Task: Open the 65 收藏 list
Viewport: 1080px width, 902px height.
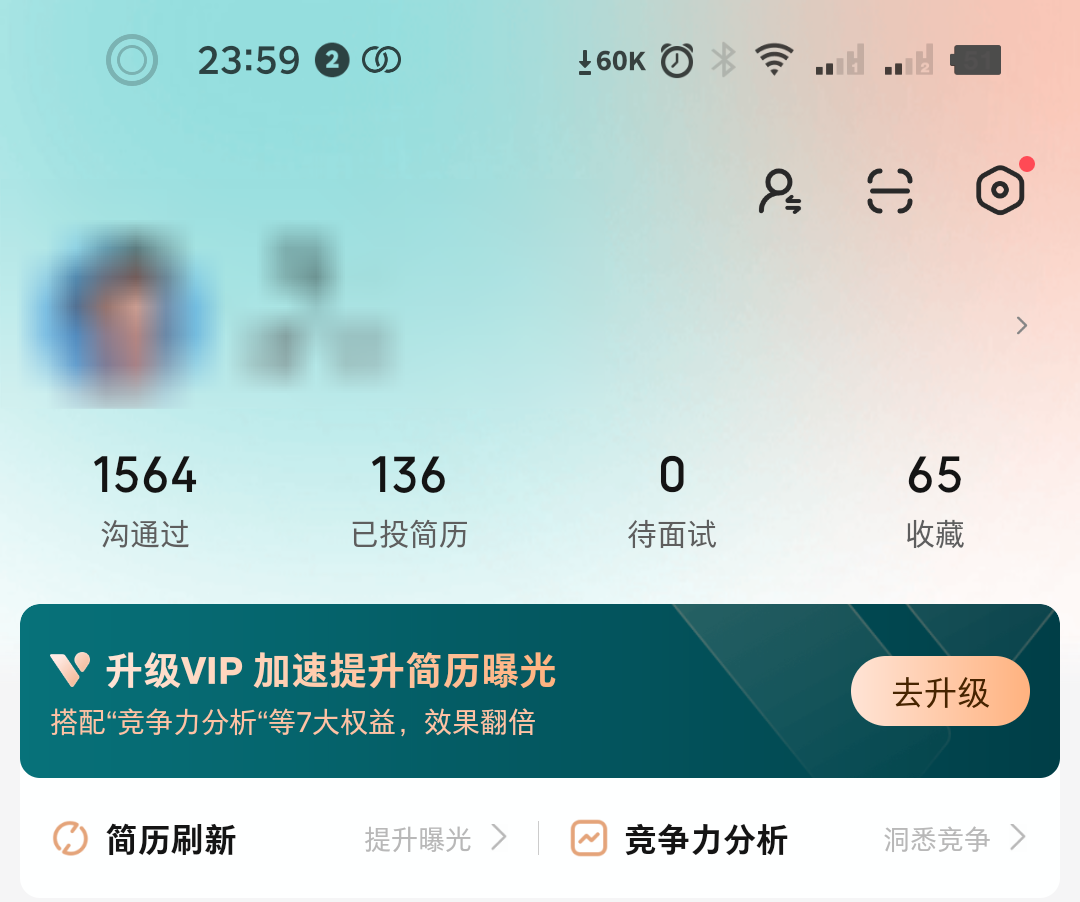Action: (935, 501)
